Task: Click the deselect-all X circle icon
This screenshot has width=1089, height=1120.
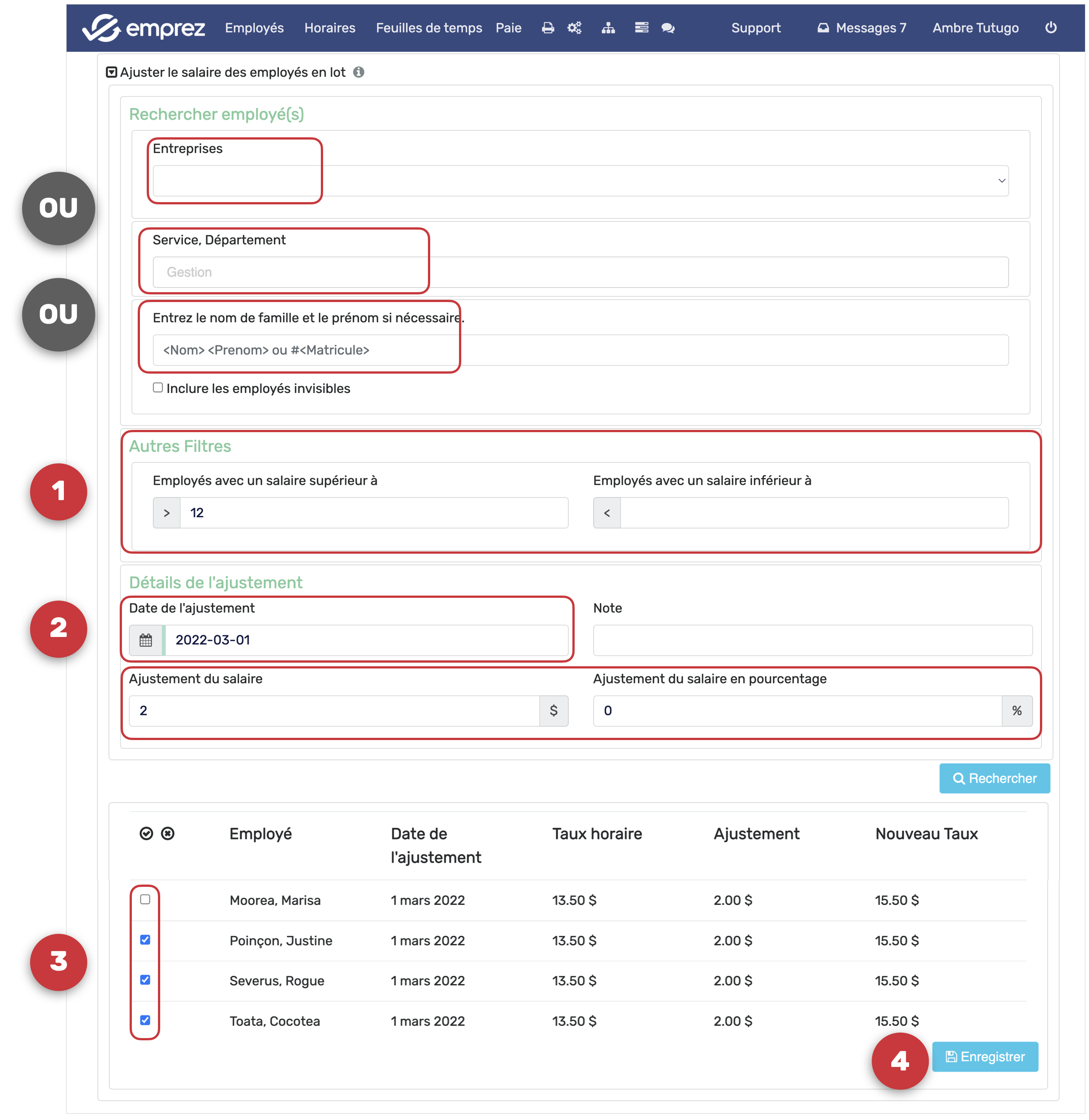Action: 167,833
